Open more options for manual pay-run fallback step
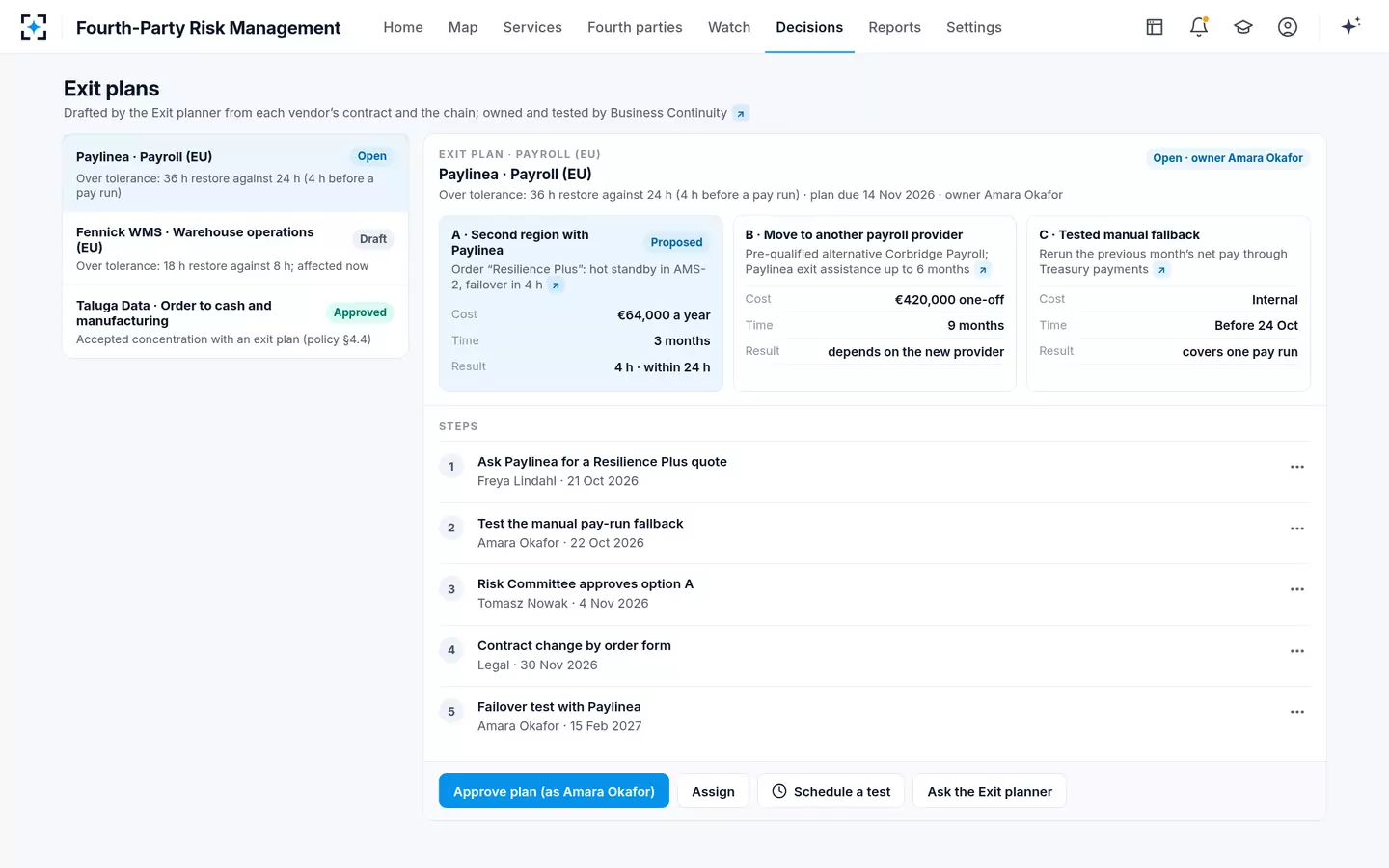 1297,529
